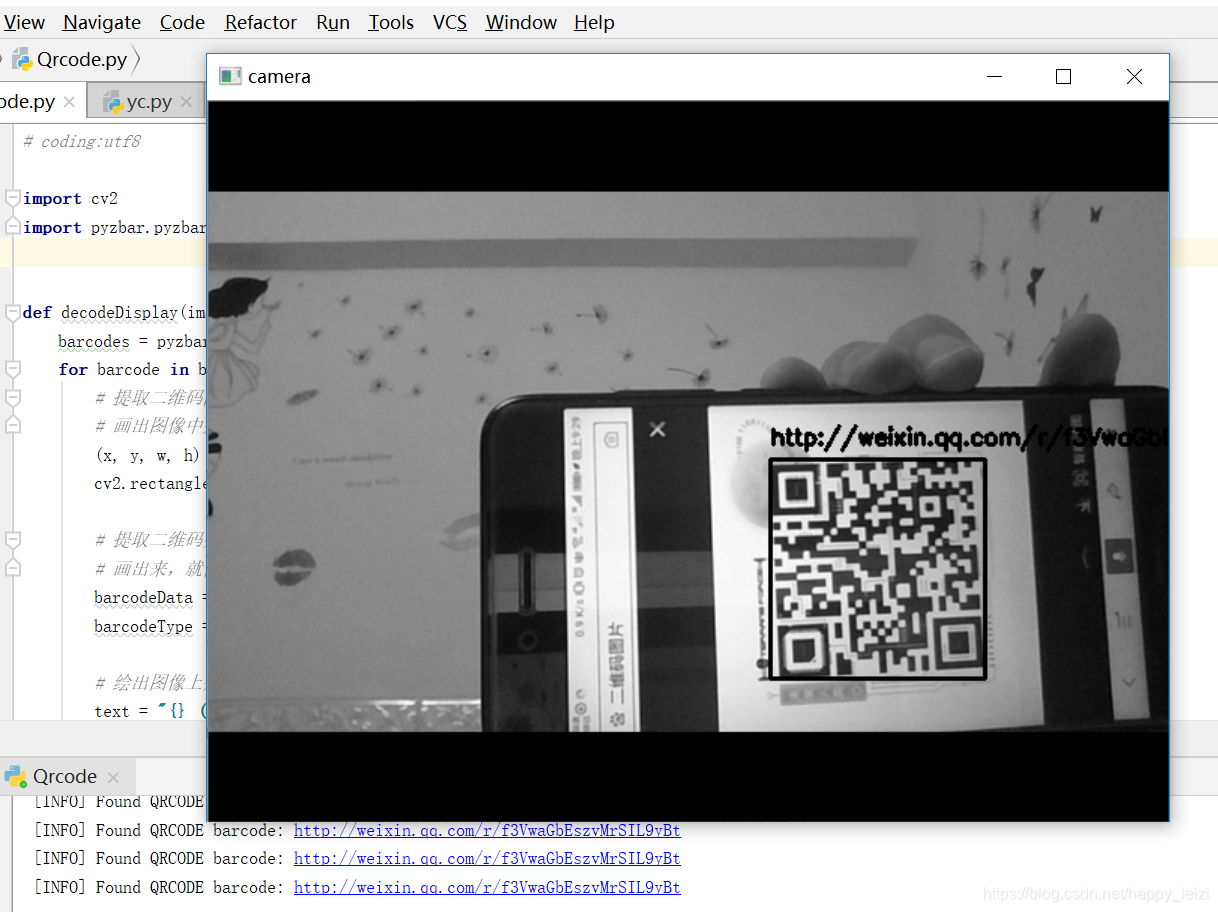Image resolution: width=1218 pixels, height=912 pixels.
Task: Collapse the import block fold marker at import cv2
Action: point(12,198)
